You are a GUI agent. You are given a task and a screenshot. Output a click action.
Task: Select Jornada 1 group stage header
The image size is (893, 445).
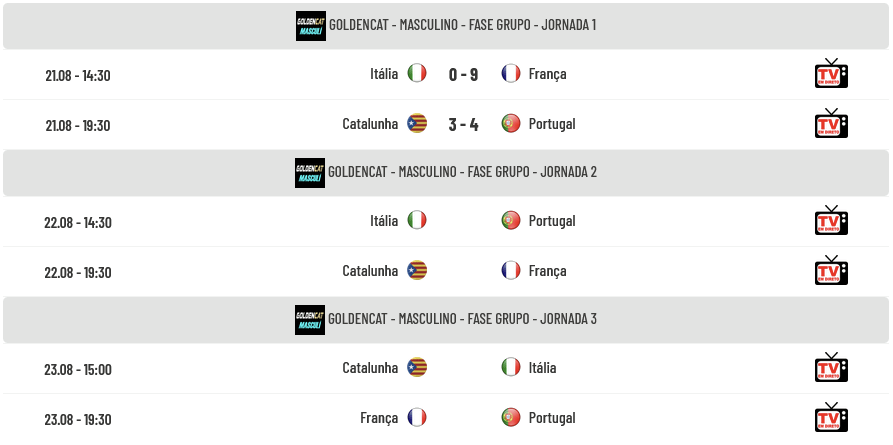tap(446, 26)
